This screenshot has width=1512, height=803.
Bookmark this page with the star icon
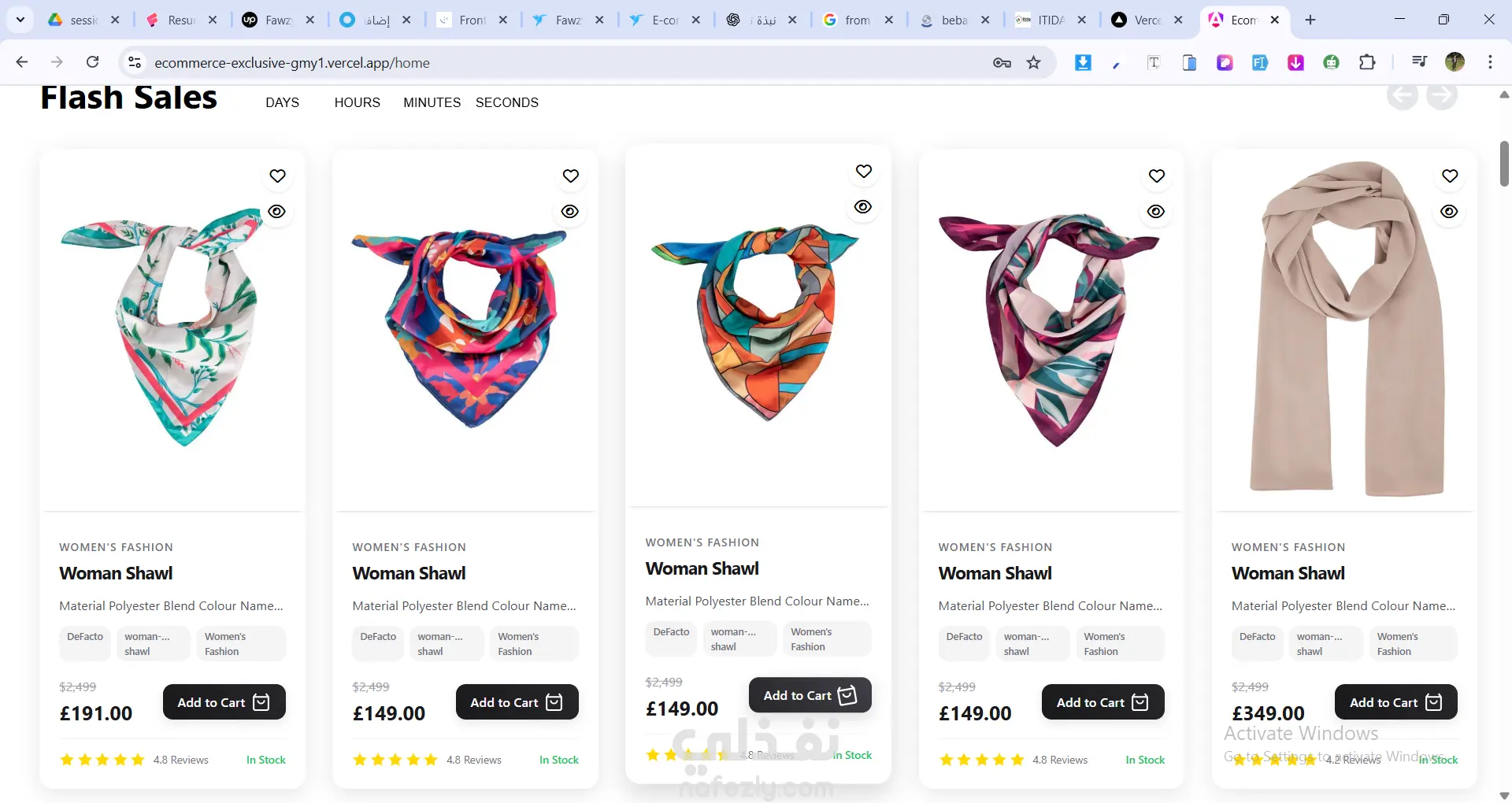tap(1034, 63)
